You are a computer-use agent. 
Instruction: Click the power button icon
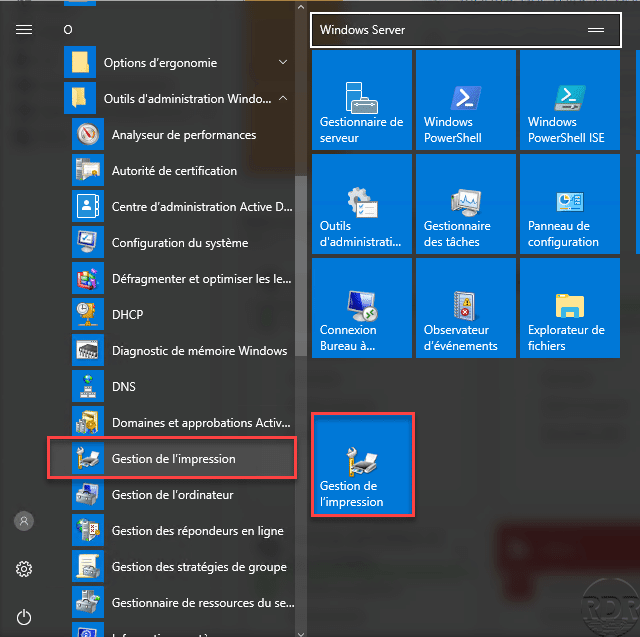pos(24,617)
